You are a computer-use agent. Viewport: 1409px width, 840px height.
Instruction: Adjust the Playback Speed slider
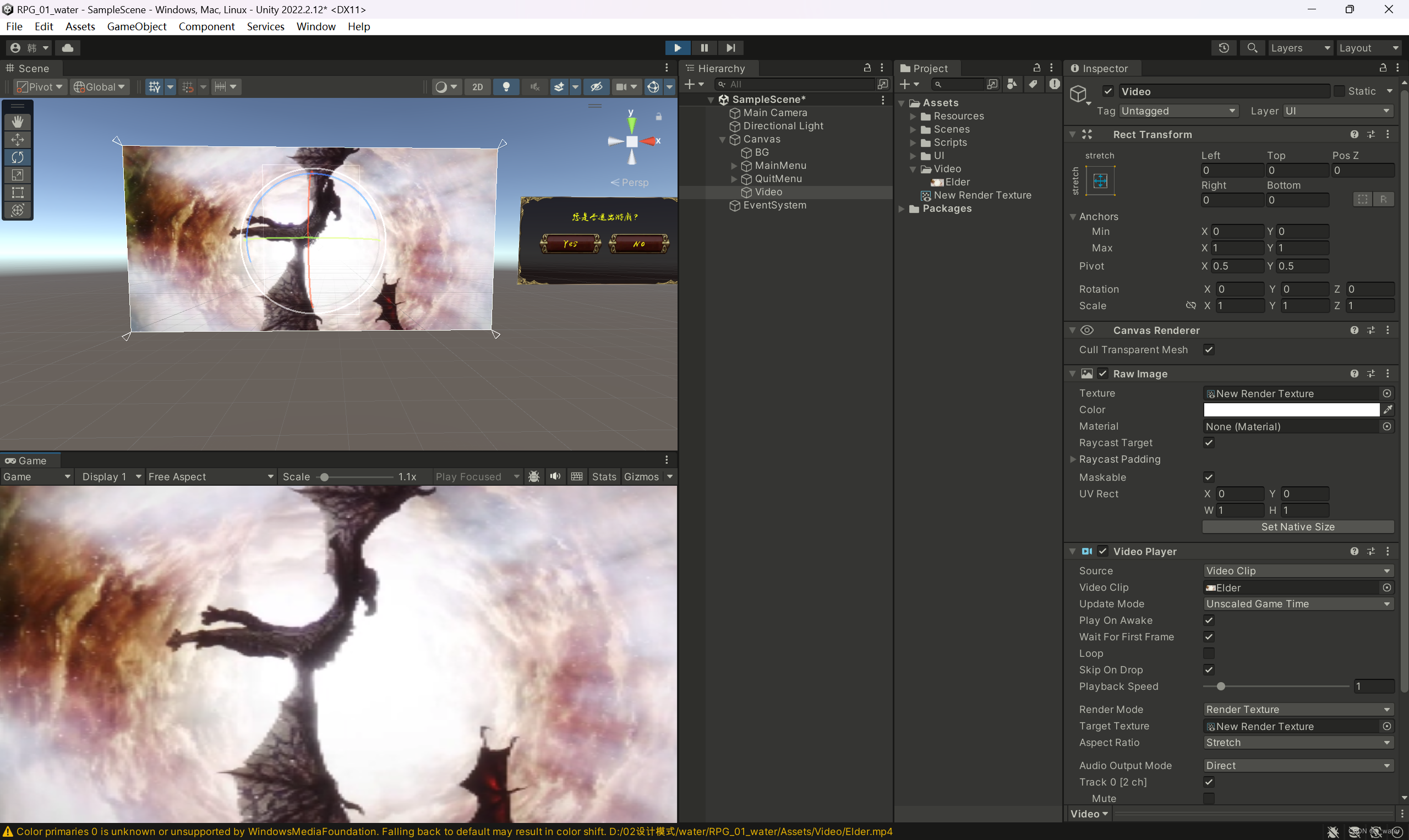pos(1276,687)
